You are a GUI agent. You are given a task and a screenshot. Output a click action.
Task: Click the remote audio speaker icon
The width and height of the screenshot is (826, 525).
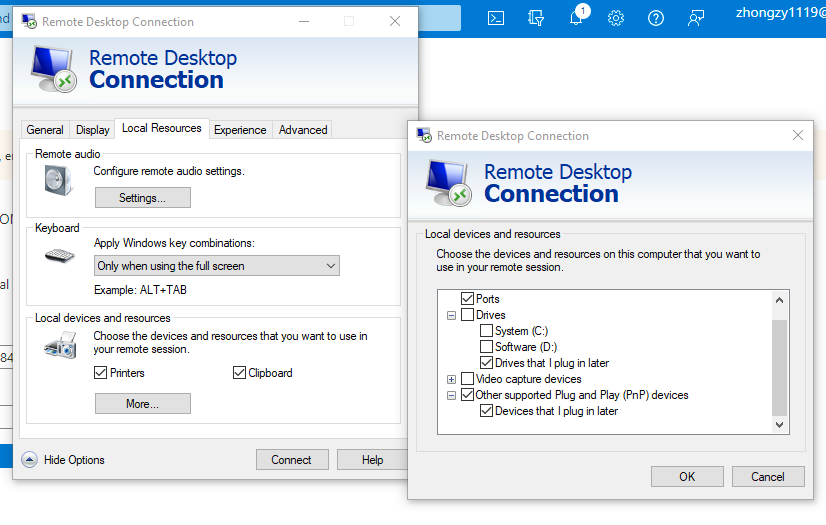click(58, 180)
